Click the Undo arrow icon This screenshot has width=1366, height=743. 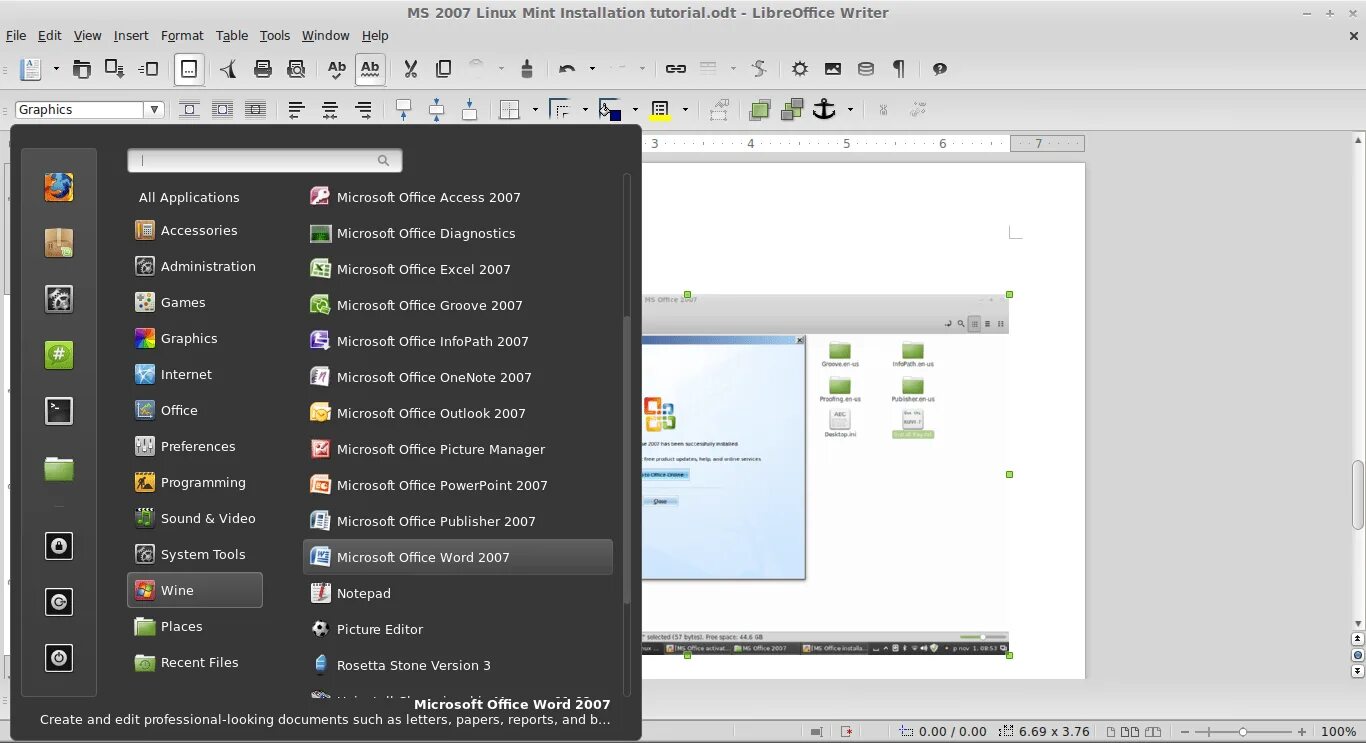click(567, 69)
